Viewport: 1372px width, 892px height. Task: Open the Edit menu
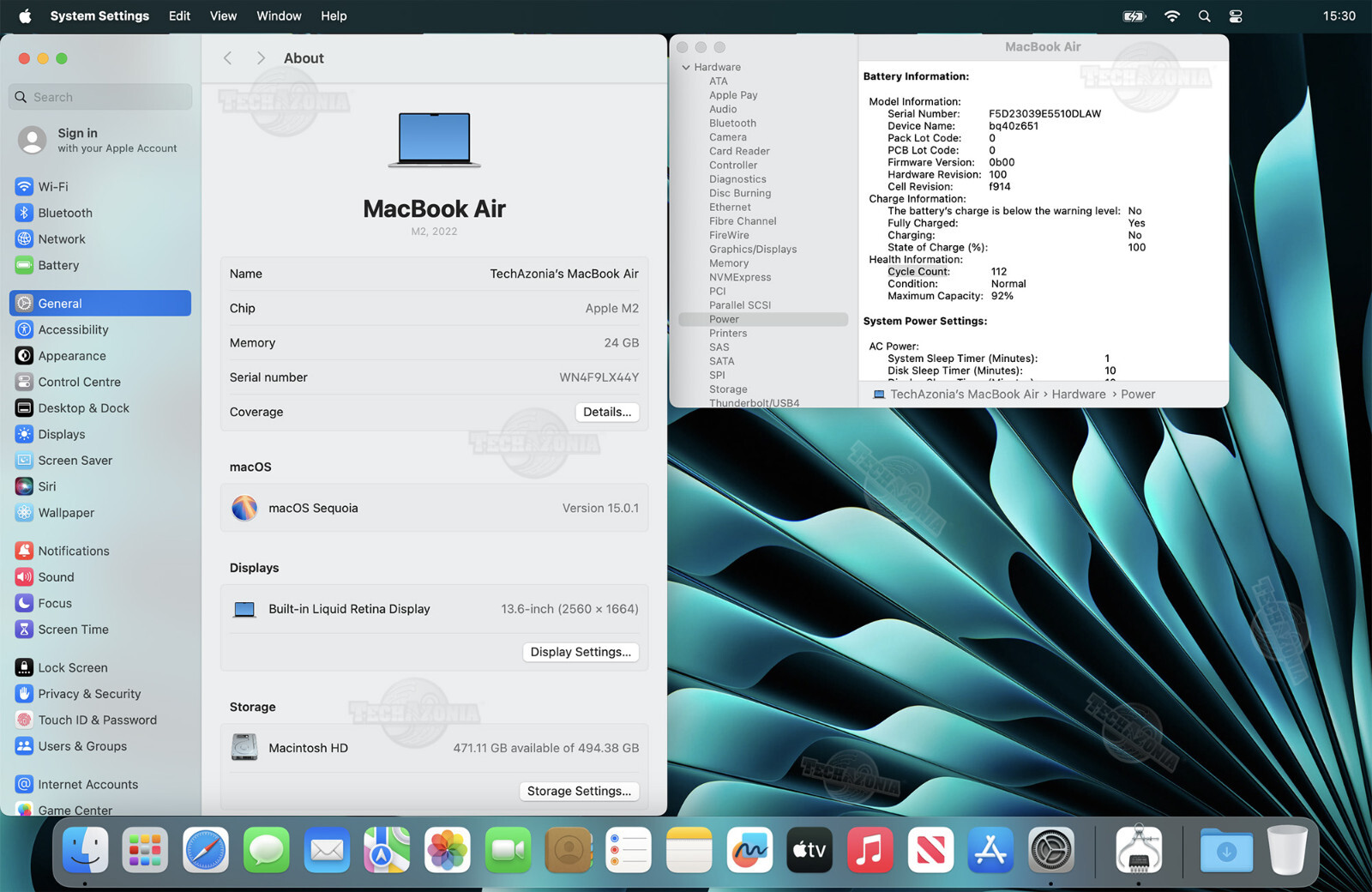(x=179, y=15)
